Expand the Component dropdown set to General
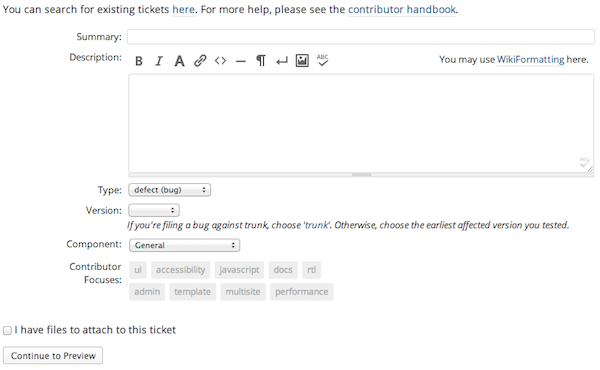This screenshot has height=370, width=600. click(x=184, y=245)
